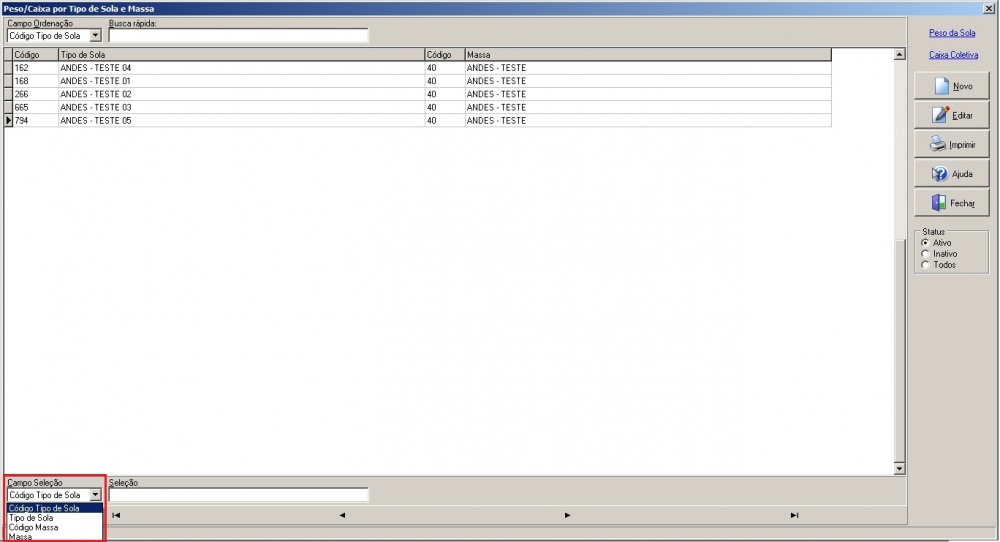Click into the Seleção input field

[239, 495]
